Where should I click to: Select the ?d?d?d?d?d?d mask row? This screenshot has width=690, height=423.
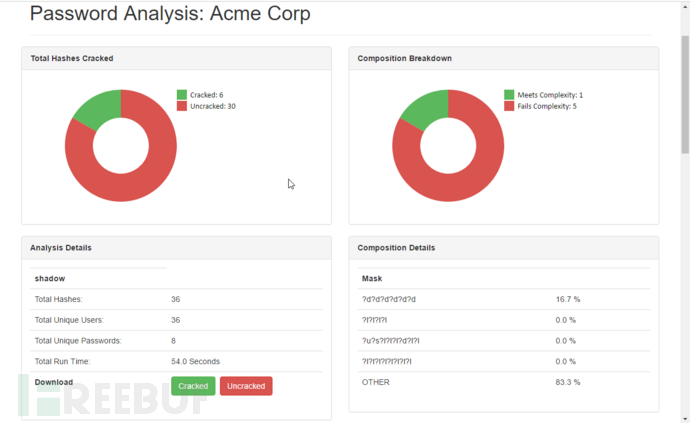503,299
